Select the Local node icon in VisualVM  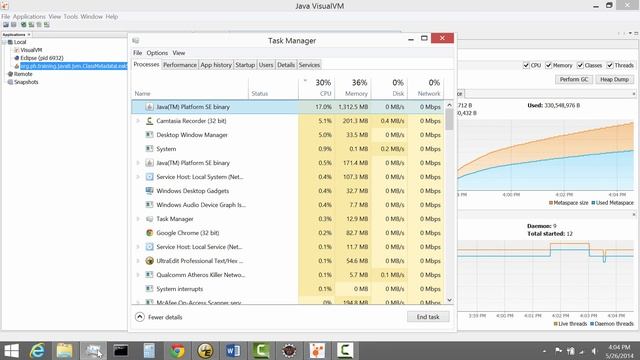coord(10,42)
